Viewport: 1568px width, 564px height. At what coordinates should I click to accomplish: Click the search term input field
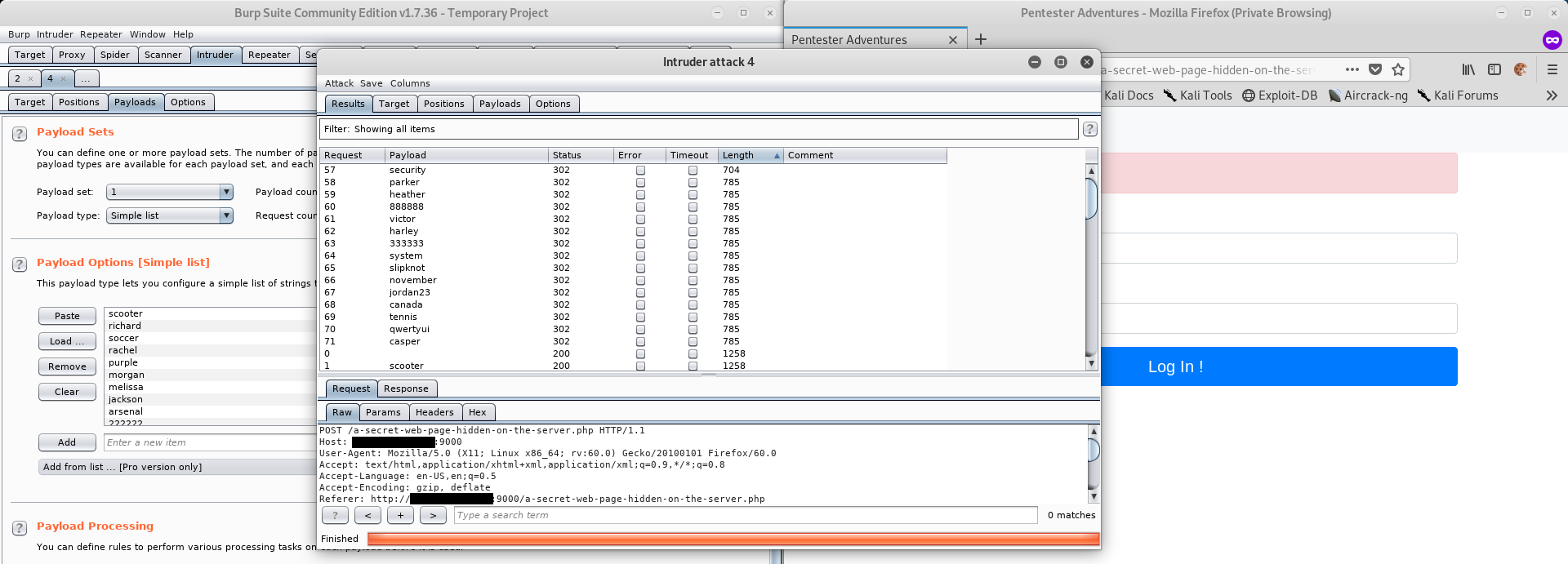coord(746,515)
